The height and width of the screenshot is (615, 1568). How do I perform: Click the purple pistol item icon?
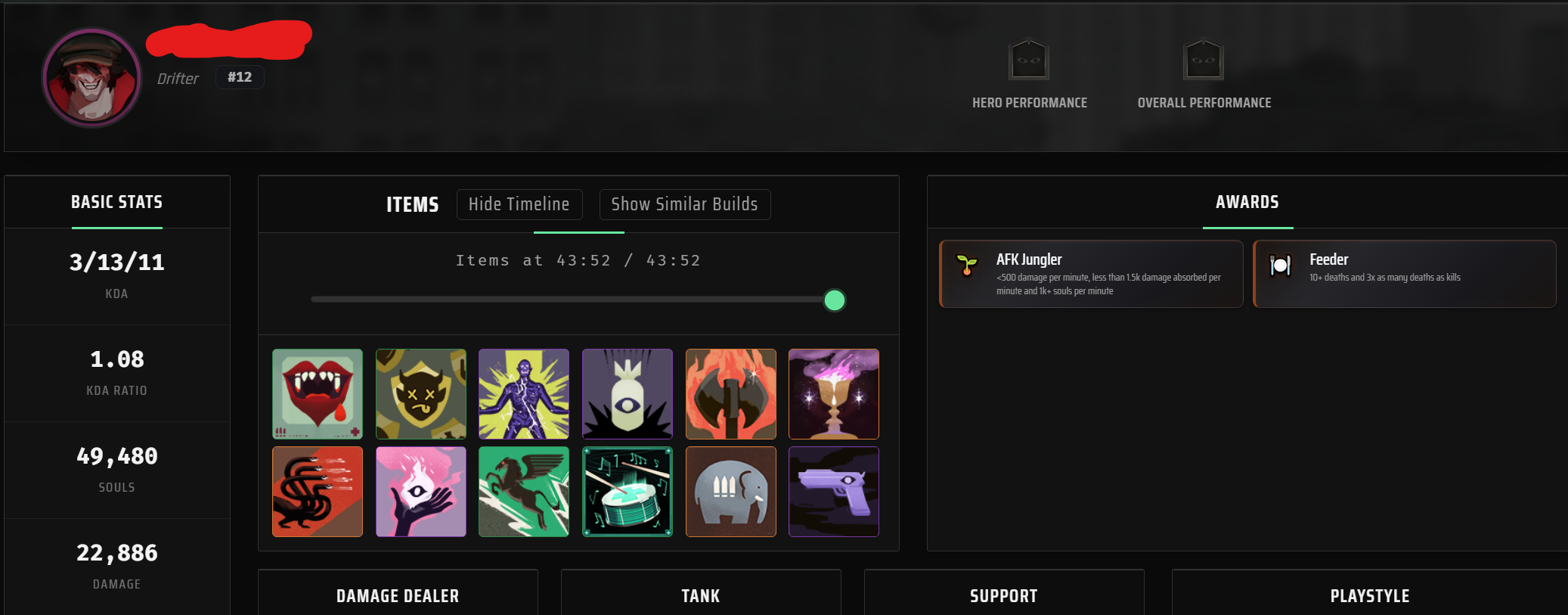[x=834, y=492]
